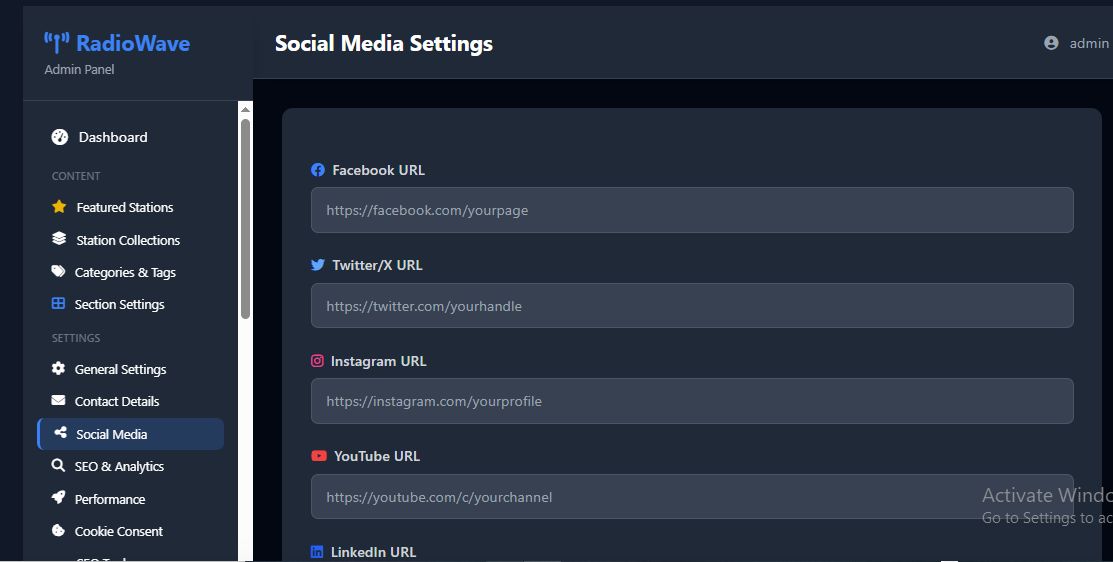Click the Performance rocket icon

tap(58, 499)
